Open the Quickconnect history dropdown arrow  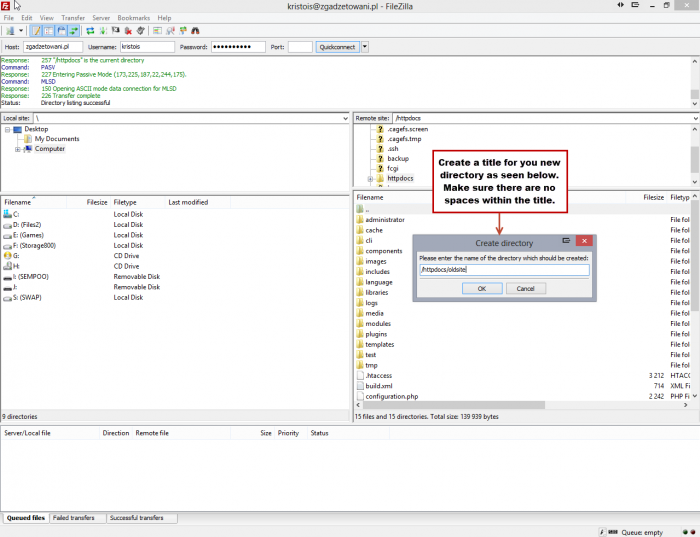click(365, 47)
